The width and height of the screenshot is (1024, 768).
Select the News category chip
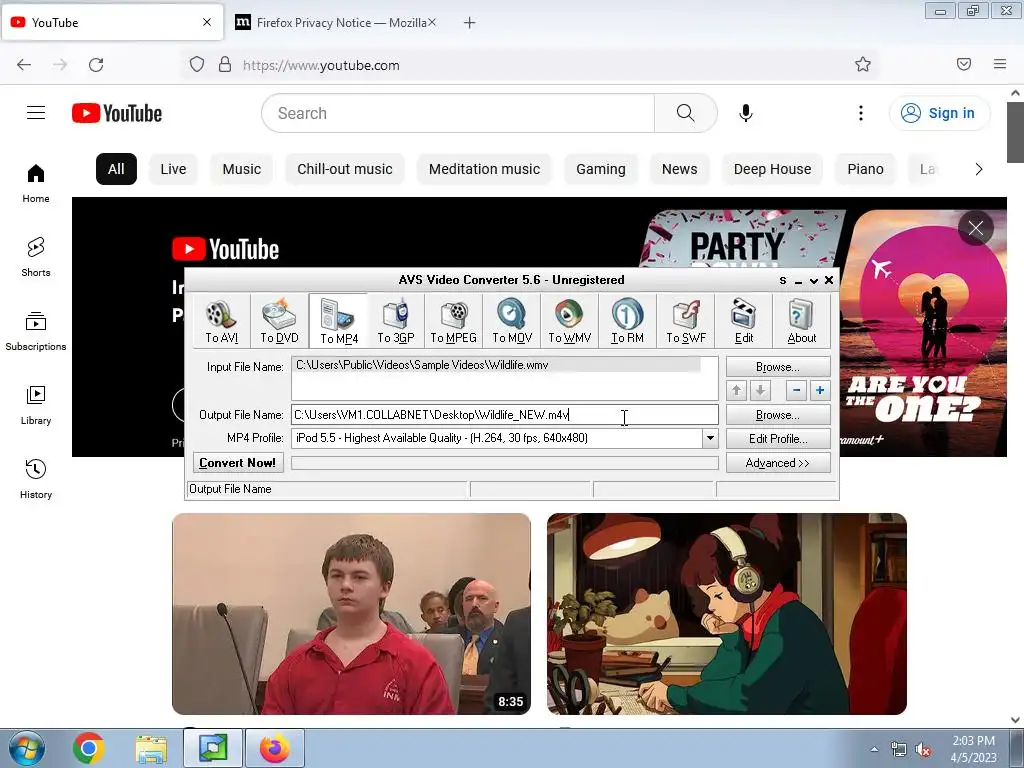[x=680, y=169]
